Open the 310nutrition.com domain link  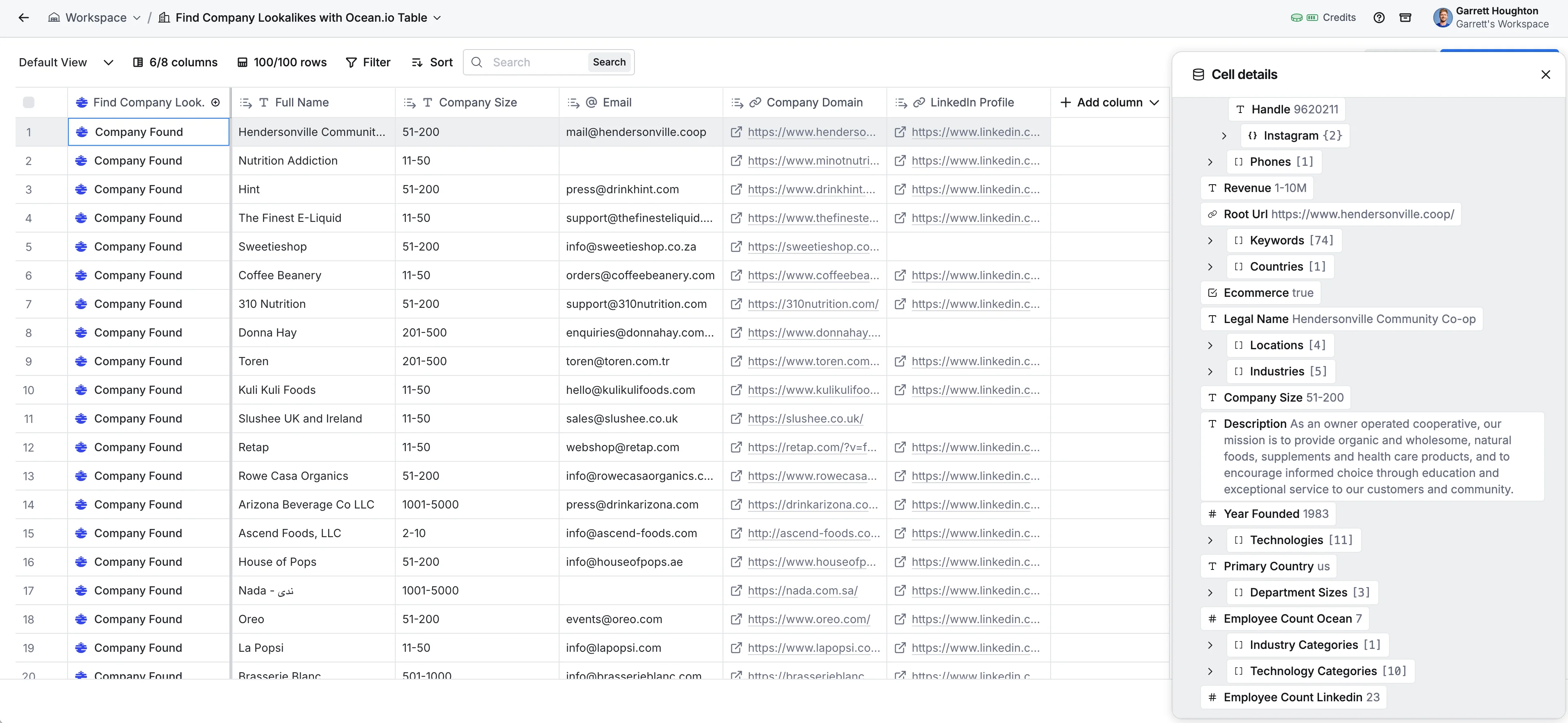[x=813, y=304]
